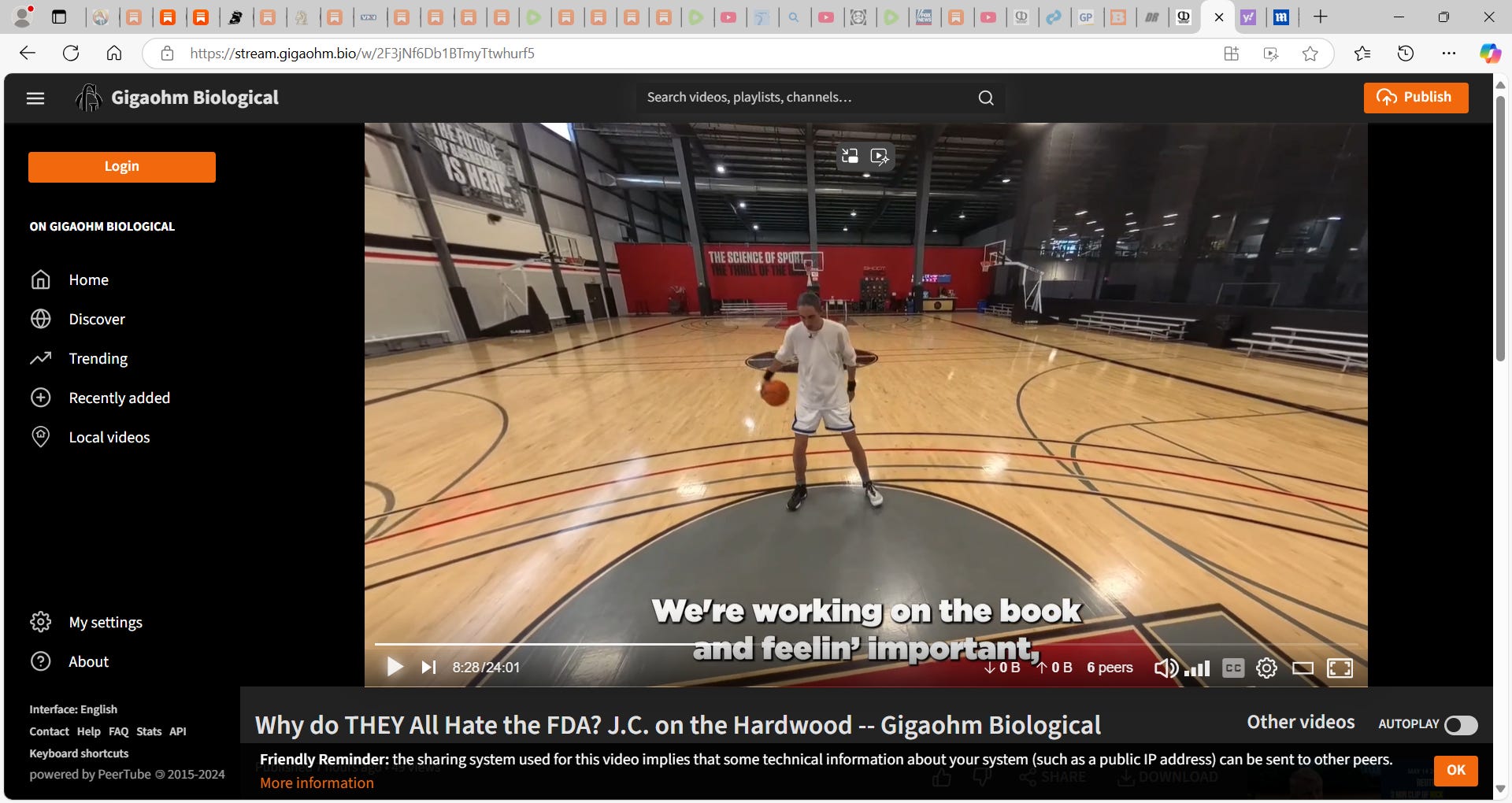Screen dimensions: 1512x803
Task: Click the video title heading
Action: (678, 725)
